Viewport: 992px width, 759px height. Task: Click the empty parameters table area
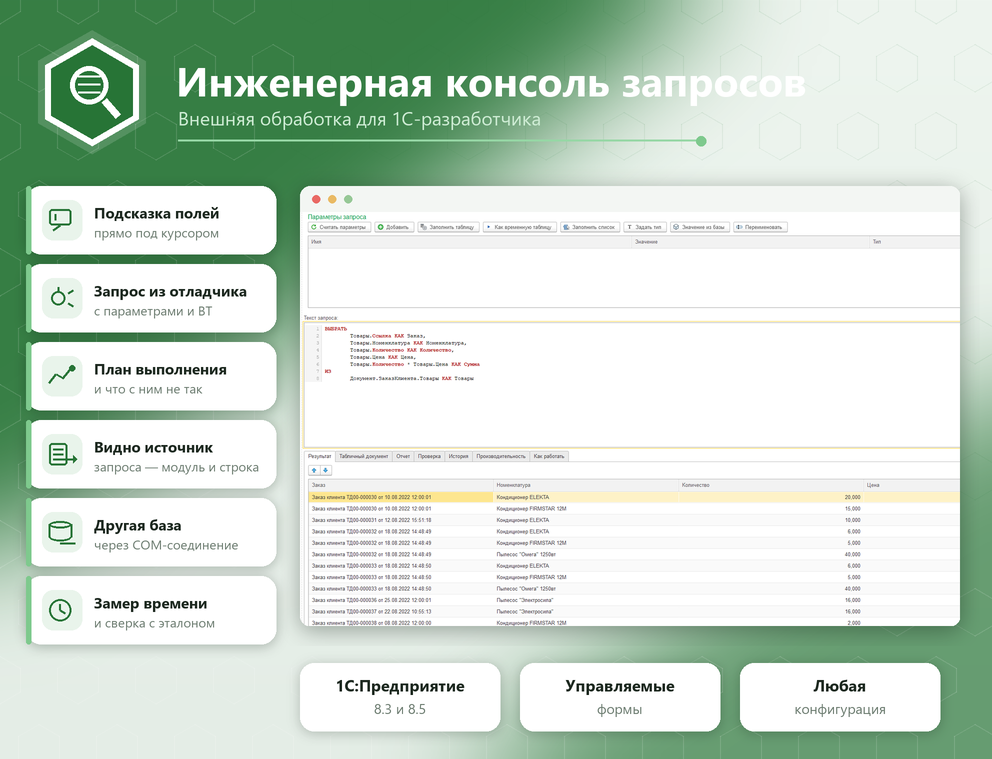tap(634, 277)
